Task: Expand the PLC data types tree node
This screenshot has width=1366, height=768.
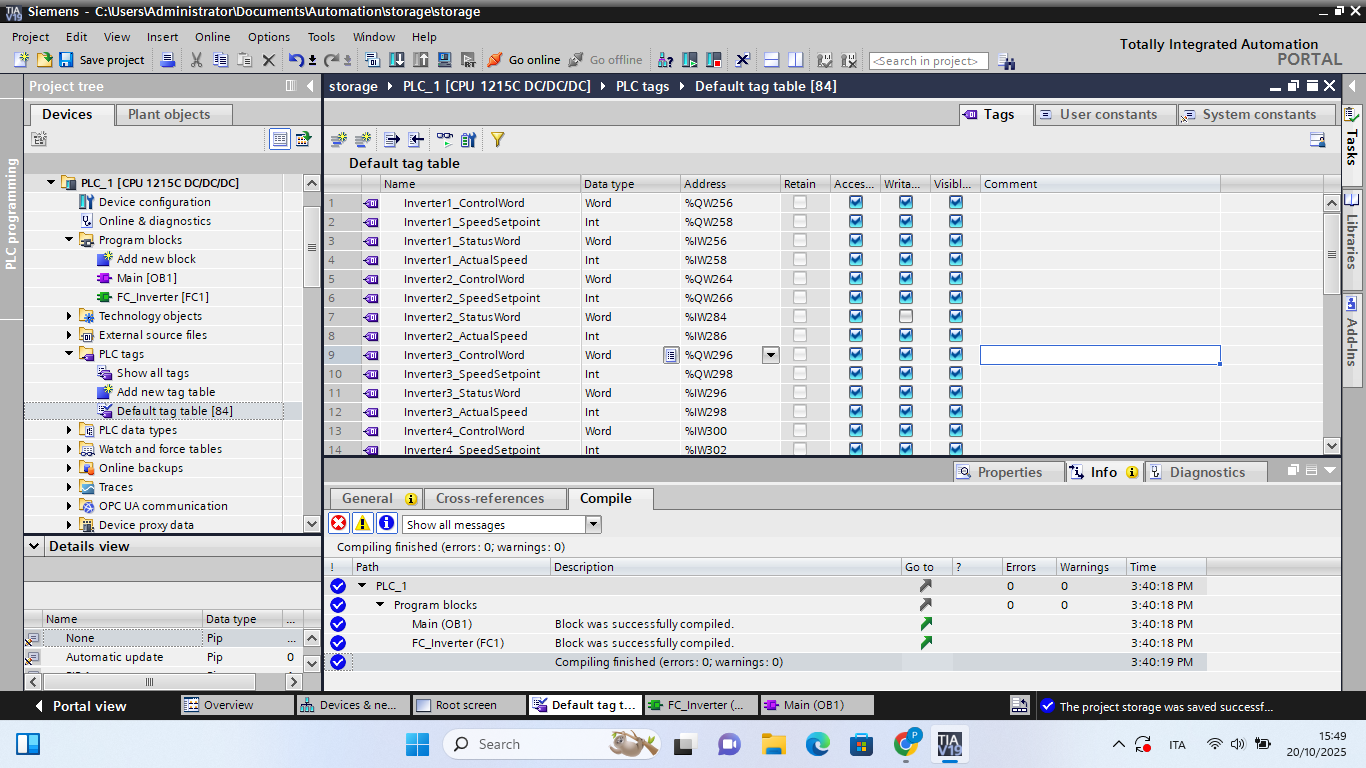Action: click(x=70, y=430)
